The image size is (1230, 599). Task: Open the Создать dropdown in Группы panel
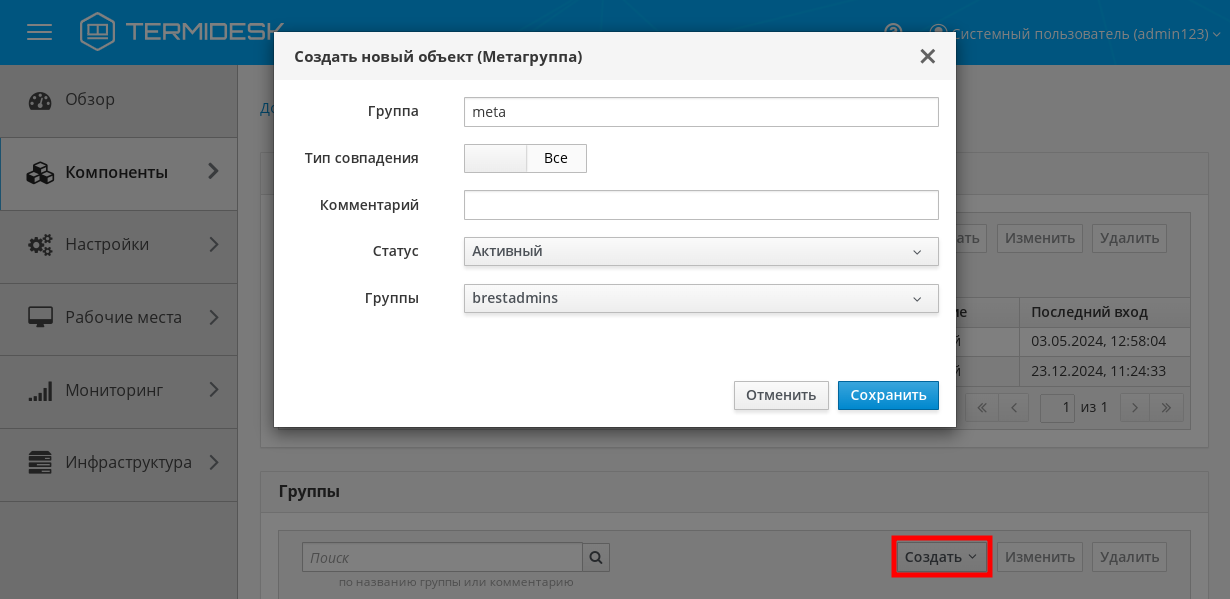pyautogui.click(x=941, y=557)
